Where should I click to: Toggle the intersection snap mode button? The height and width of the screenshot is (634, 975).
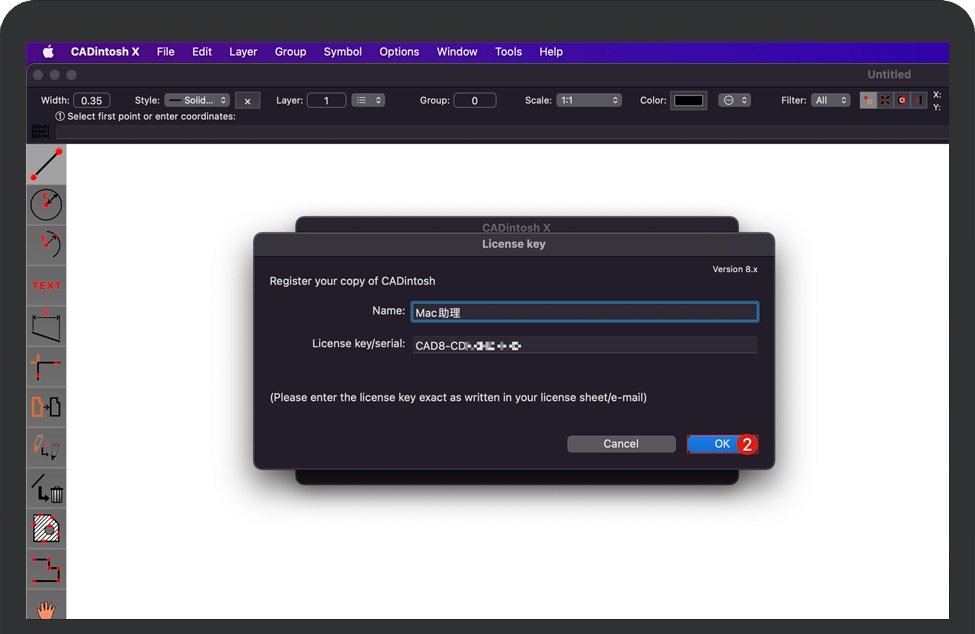point(885,100)
